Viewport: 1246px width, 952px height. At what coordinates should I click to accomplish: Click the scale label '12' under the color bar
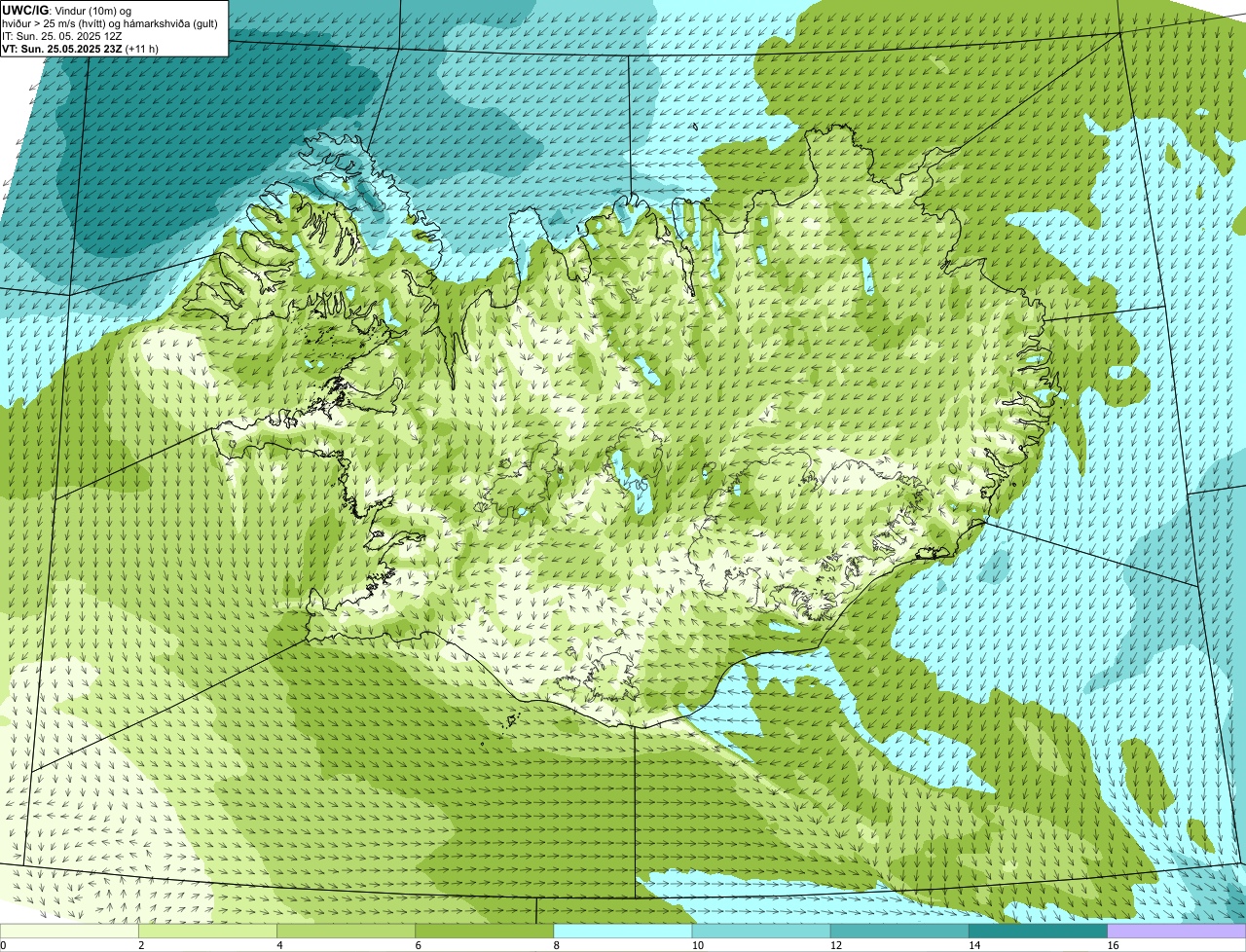point(835,945)
